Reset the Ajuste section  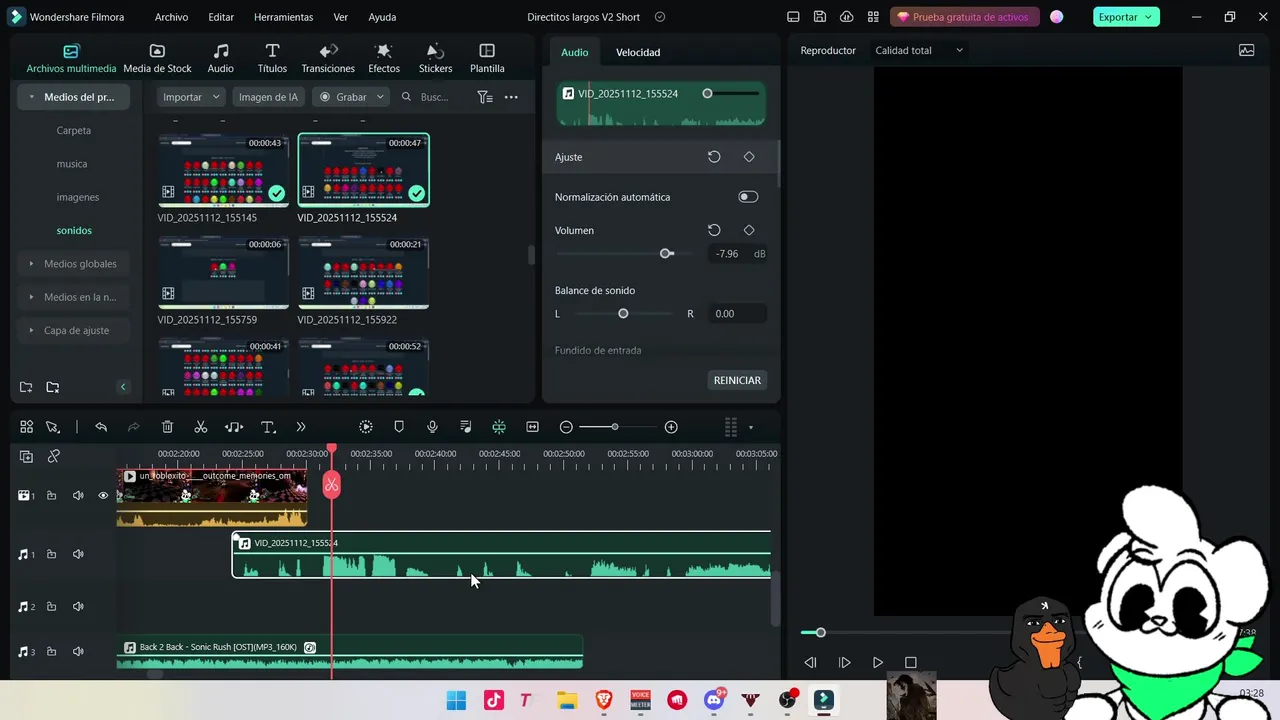pos(714,157)
